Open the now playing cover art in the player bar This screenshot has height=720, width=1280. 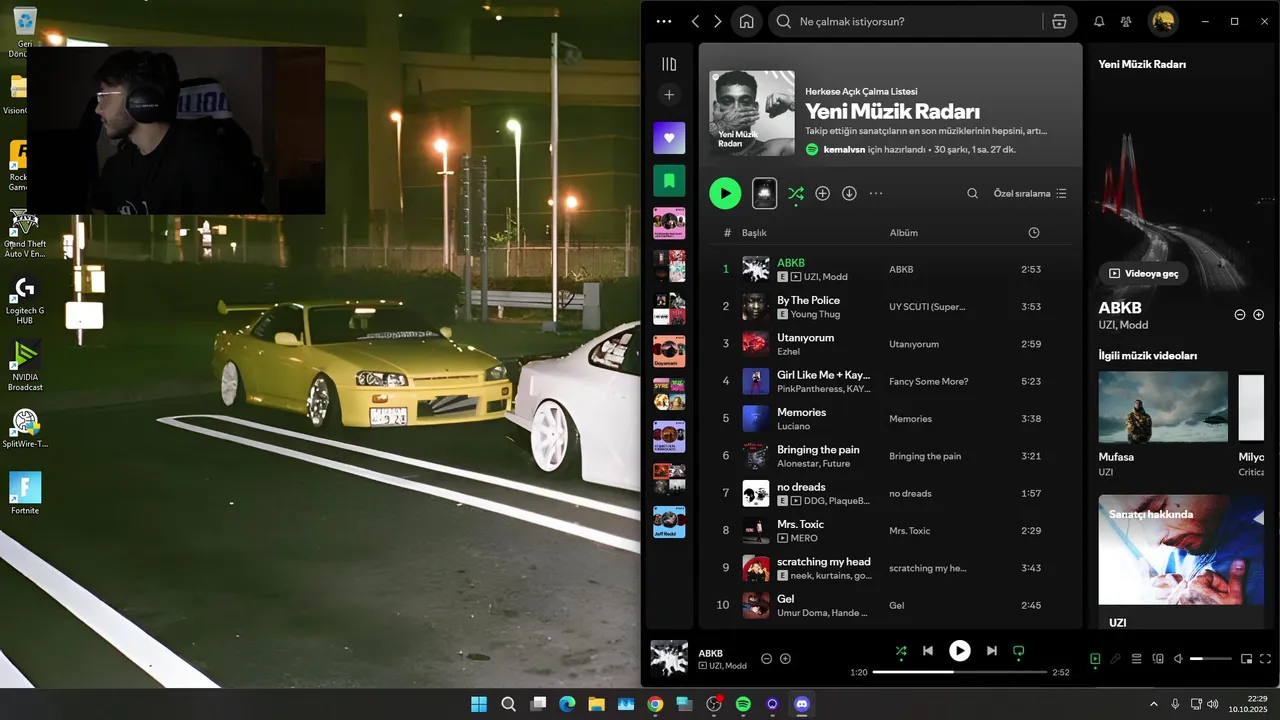669,659
